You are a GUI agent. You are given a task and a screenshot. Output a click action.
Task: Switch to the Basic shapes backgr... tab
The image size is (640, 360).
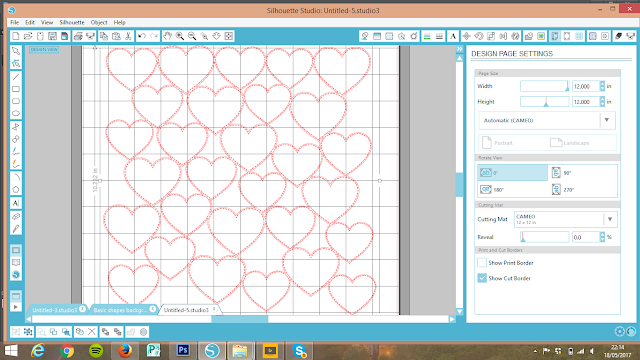(x=120, y=310)
